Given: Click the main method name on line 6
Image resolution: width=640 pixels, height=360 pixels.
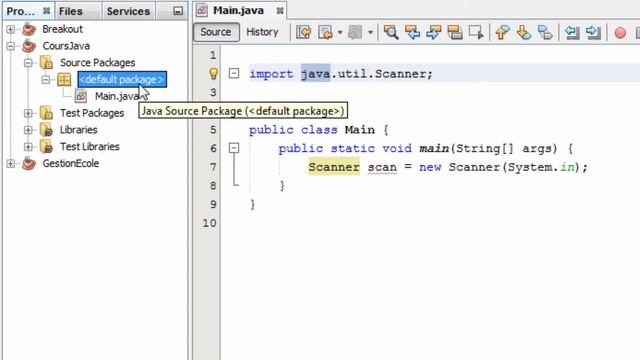Looking at the screenshot, I should (x=434, y=148).
